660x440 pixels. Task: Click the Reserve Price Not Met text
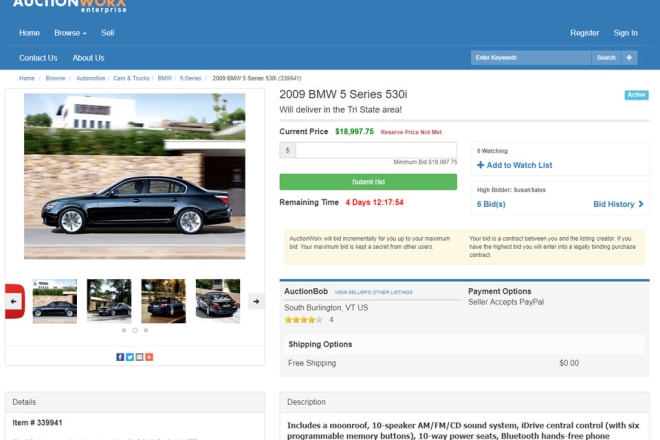(411, 132)
